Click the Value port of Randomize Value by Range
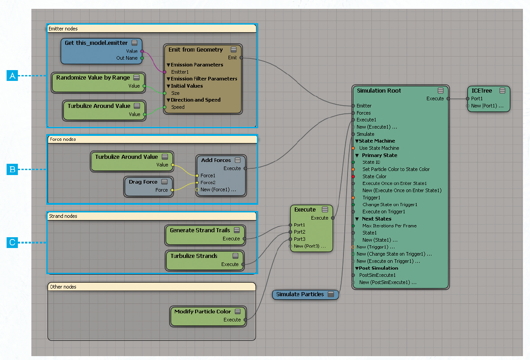Image resolution: width=530 pixels, height=360 pixels. click(144, 86)
